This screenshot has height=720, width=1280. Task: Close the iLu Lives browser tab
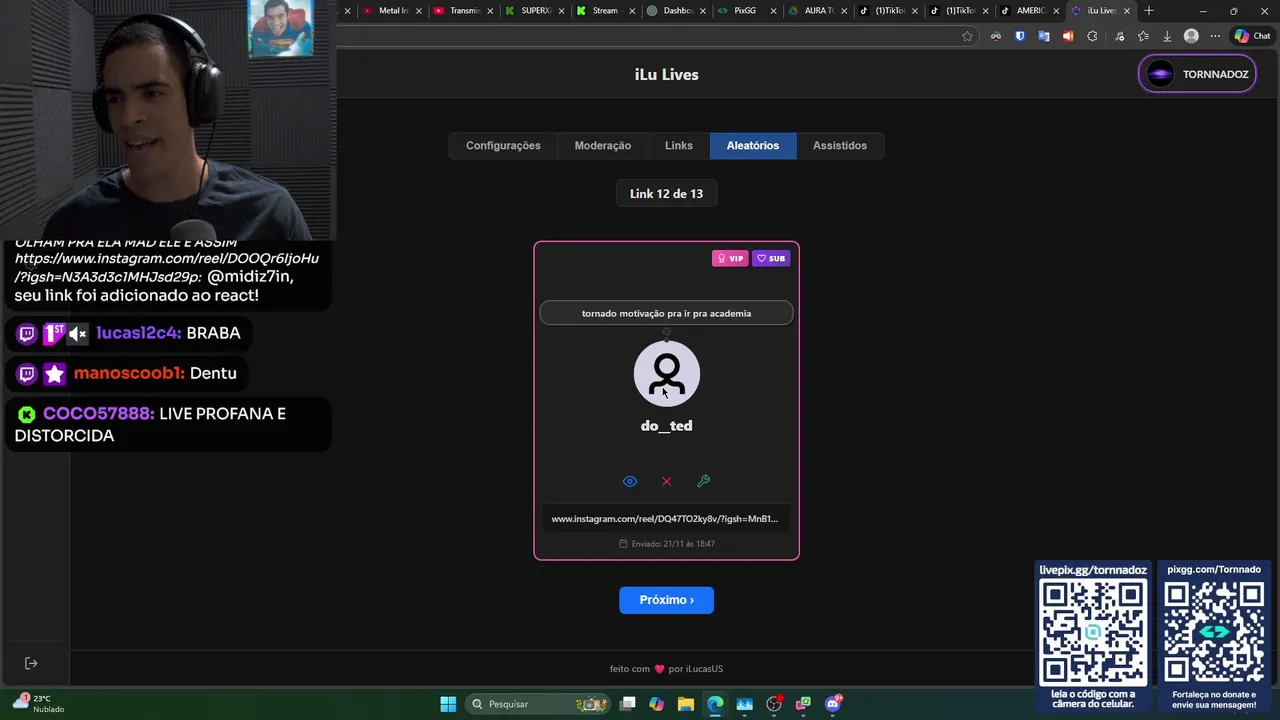(1127, 11)
